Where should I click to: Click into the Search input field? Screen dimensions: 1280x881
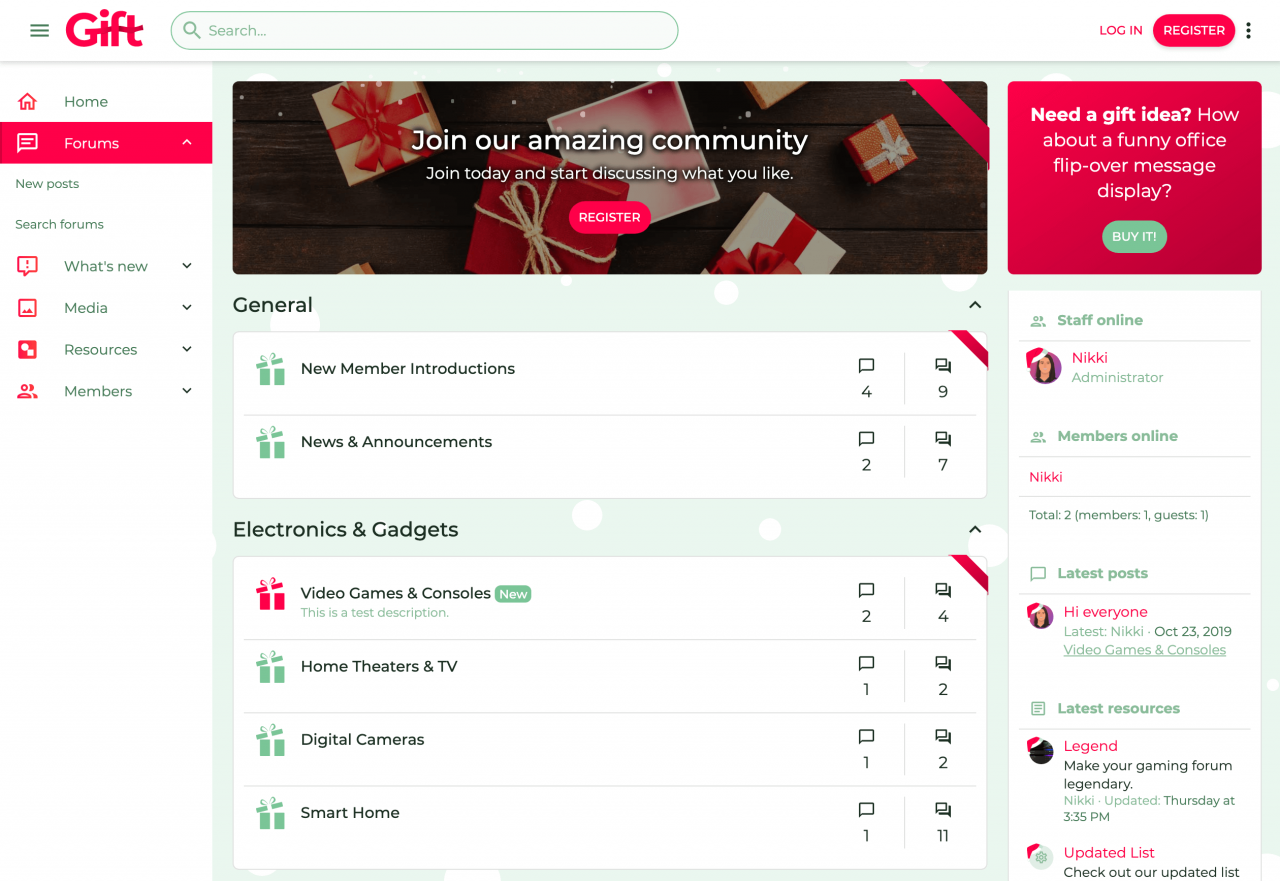tap(424, 30)
